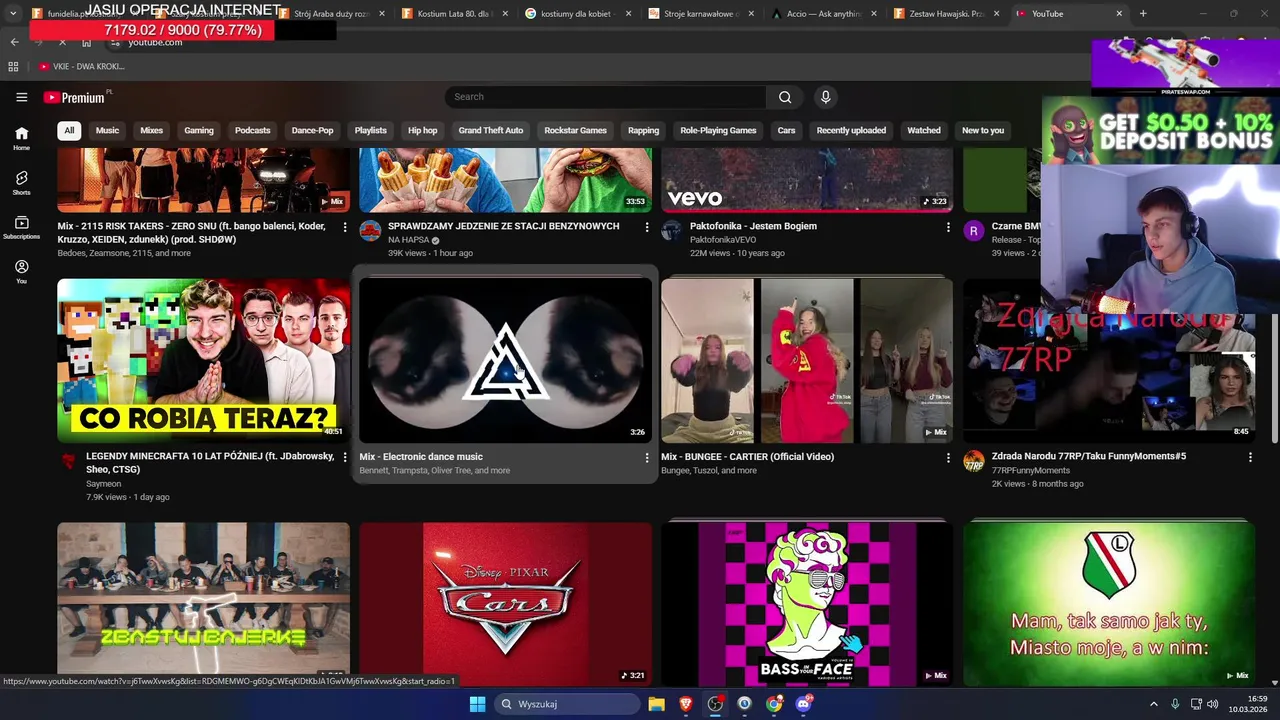Open Discord from taskbar

pos(803,704)
